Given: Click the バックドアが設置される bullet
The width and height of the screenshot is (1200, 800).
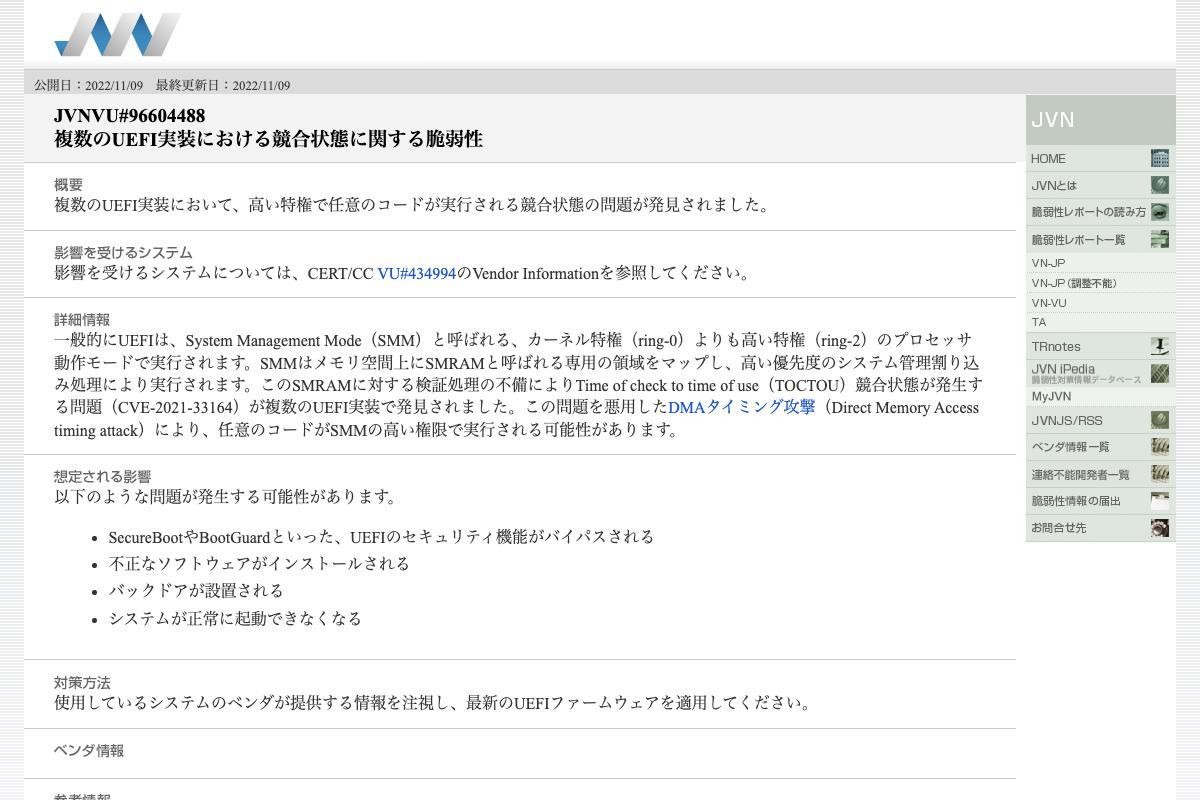Looking at the screenshot, I should [196, 591].
